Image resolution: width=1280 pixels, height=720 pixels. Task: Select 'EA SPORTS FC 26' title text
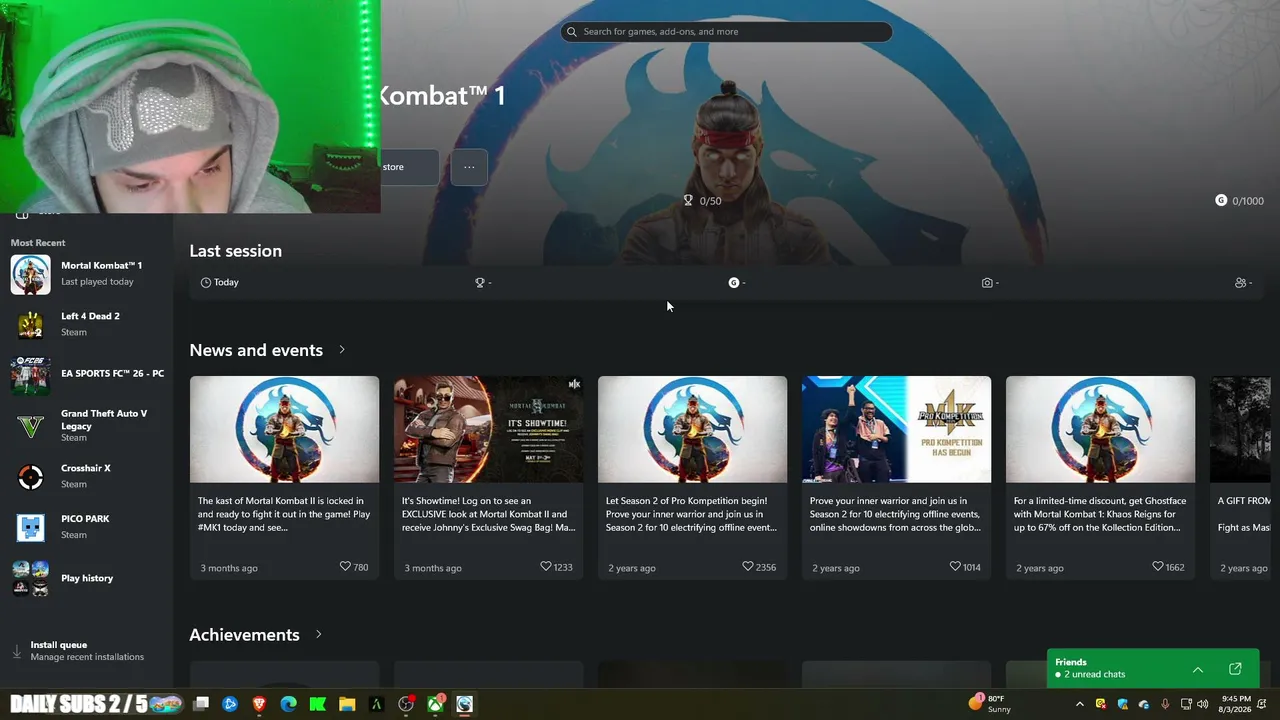[x=112, y=374]
